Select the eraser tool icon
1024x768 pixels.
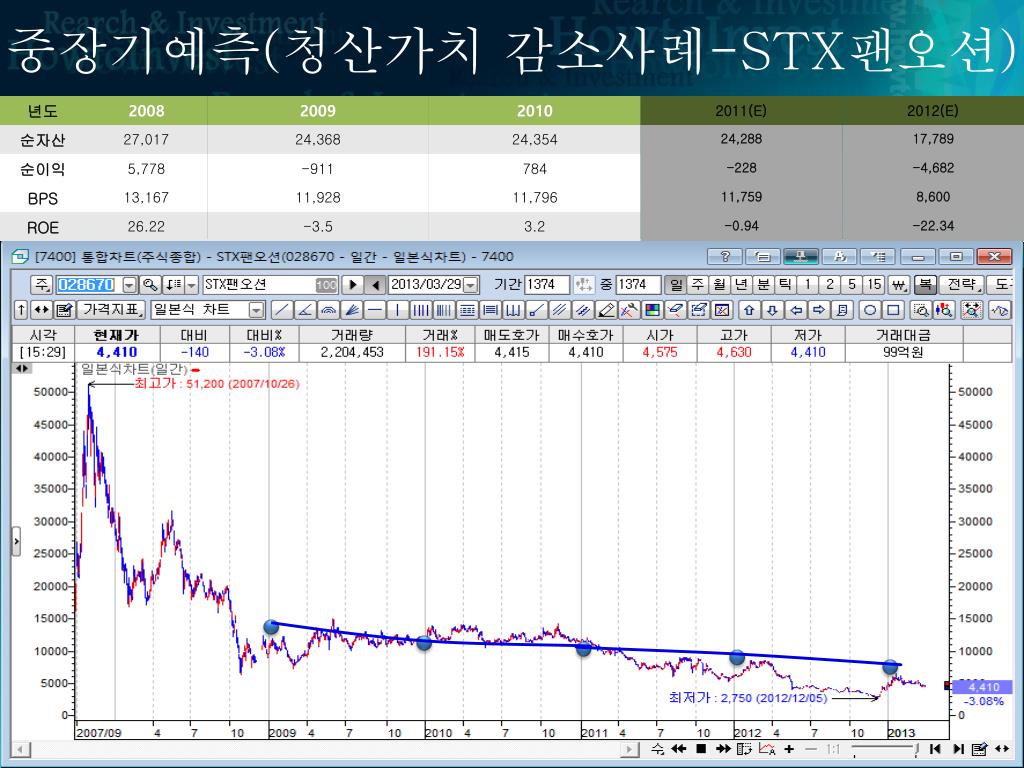(x=675, y=310)
